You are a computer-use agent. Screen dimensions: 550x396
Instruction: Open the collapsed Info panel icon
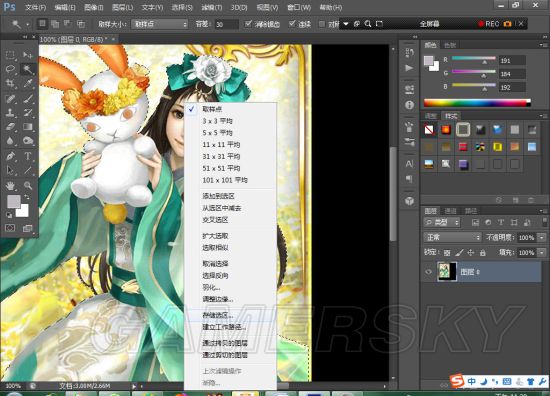tap(409, 105)
